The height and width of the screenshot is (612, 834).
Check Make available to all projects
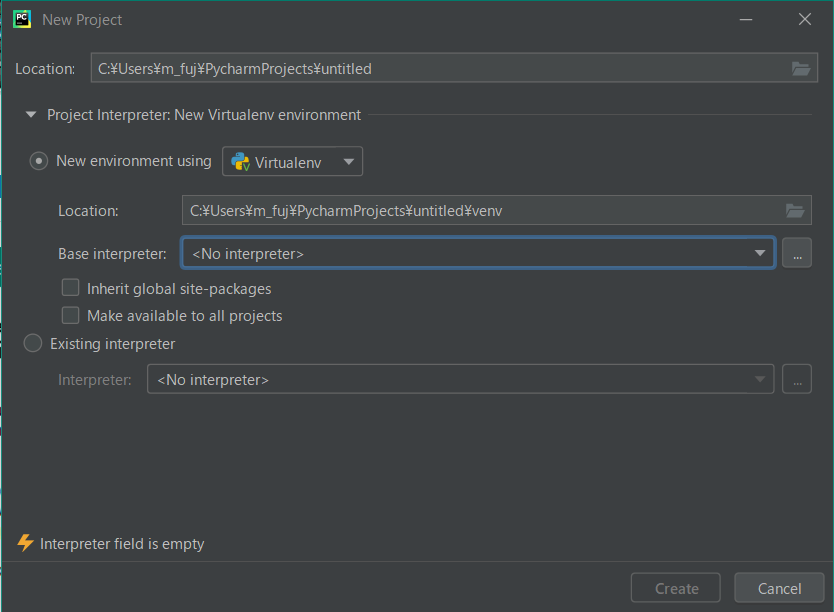[70, 315]
